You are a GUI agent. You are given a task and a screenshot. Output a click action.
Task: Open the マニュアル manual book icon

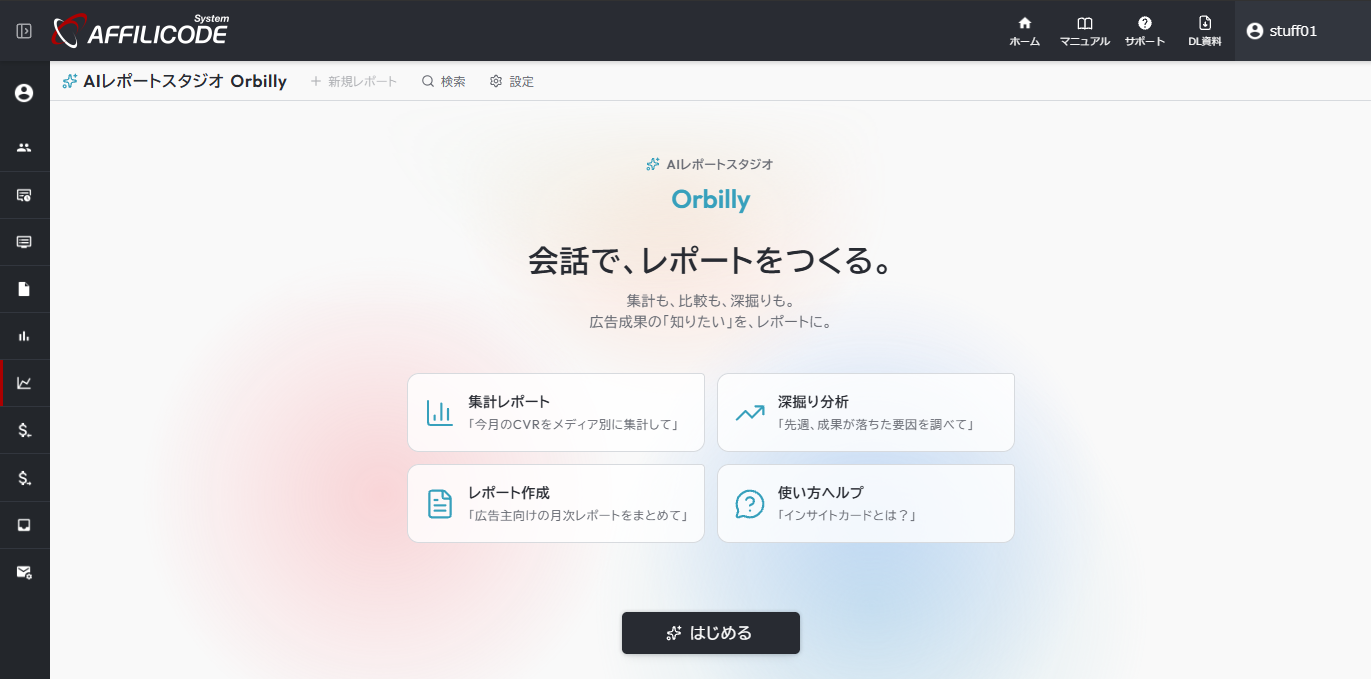pyautogui.click(x=1084, y=31)
